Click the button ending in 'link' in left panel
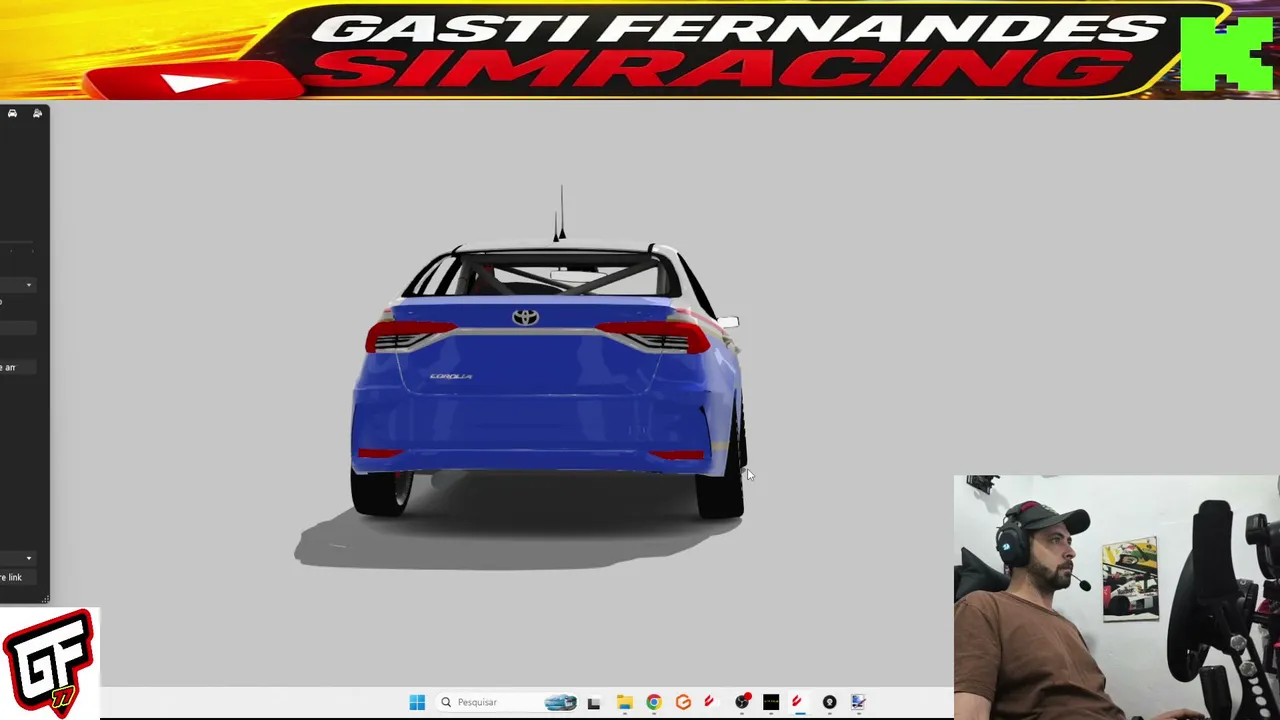The height and width of the screenshot is (720, 1280). click(16, 577)
